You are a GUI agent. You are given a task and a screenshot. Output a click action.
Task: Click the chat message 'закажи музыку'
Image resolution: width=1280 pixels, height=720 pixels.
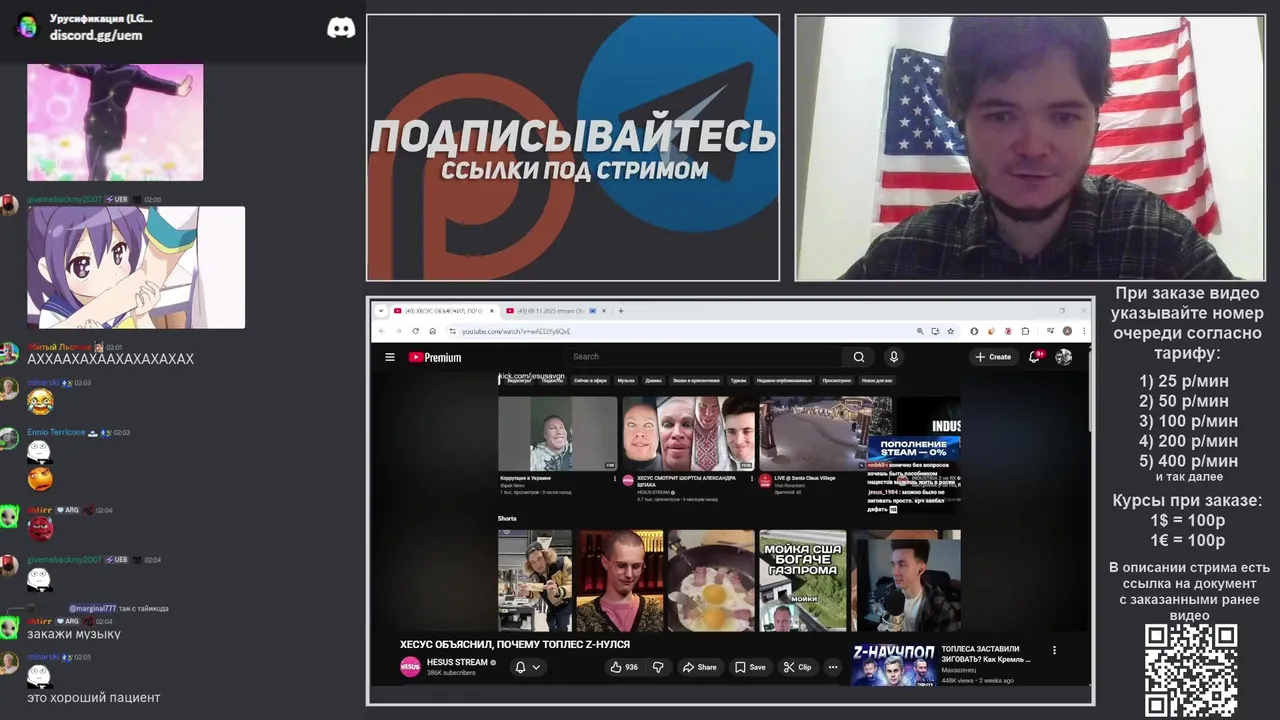74,634
